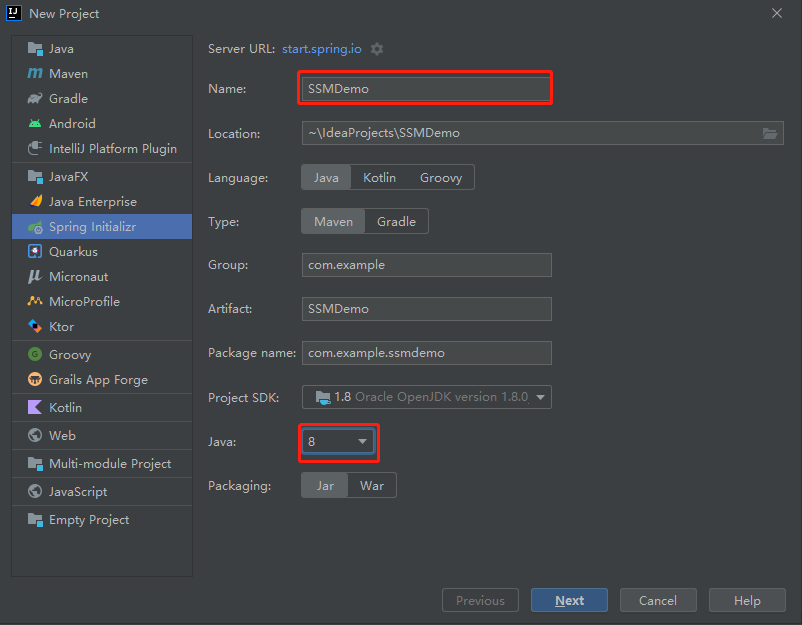Click the Next button
Viewport: 802px width, 625px height.
click(569, 600)
